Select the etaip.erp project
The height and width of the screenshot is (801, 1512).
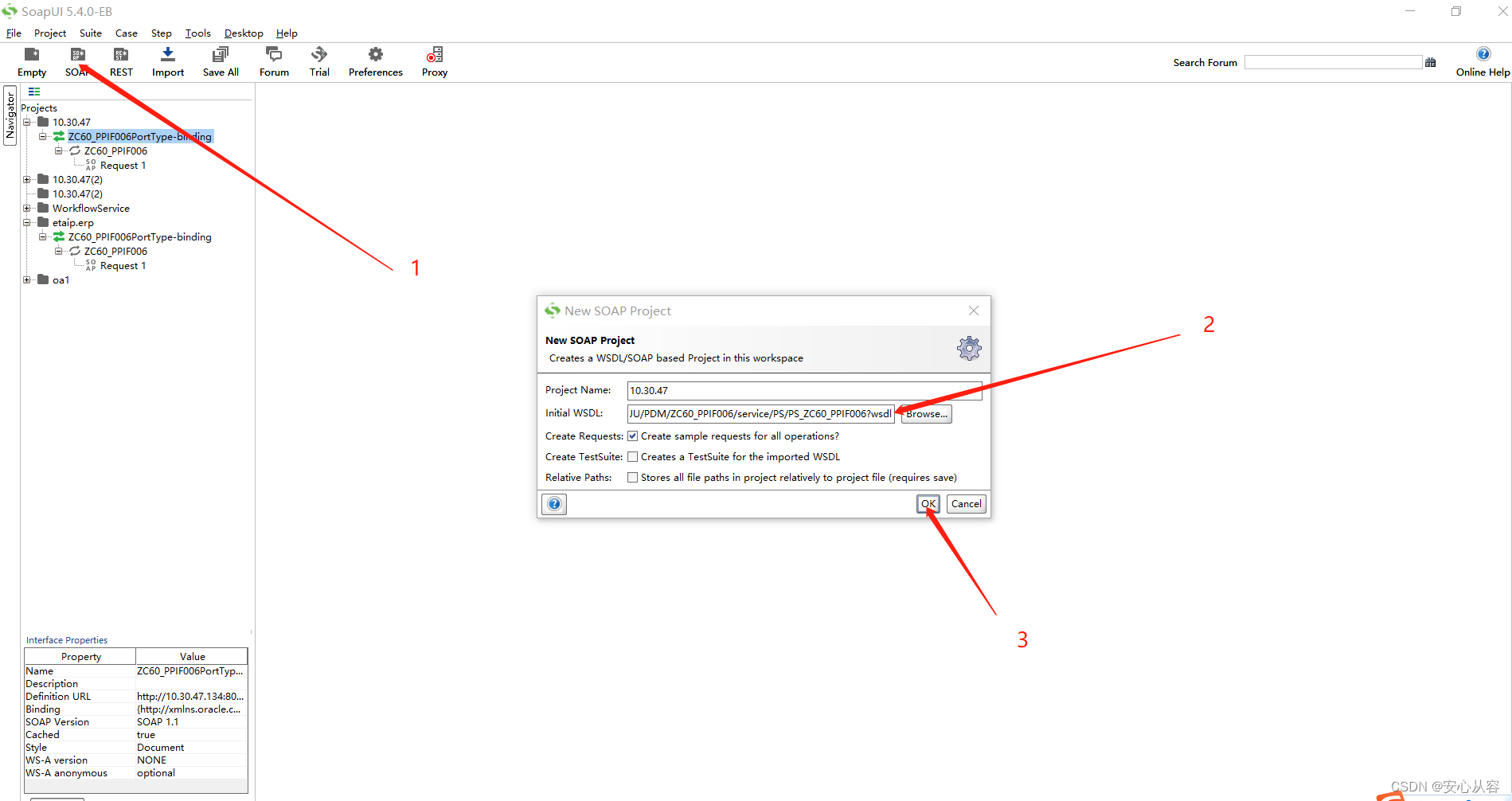(73, 223)
